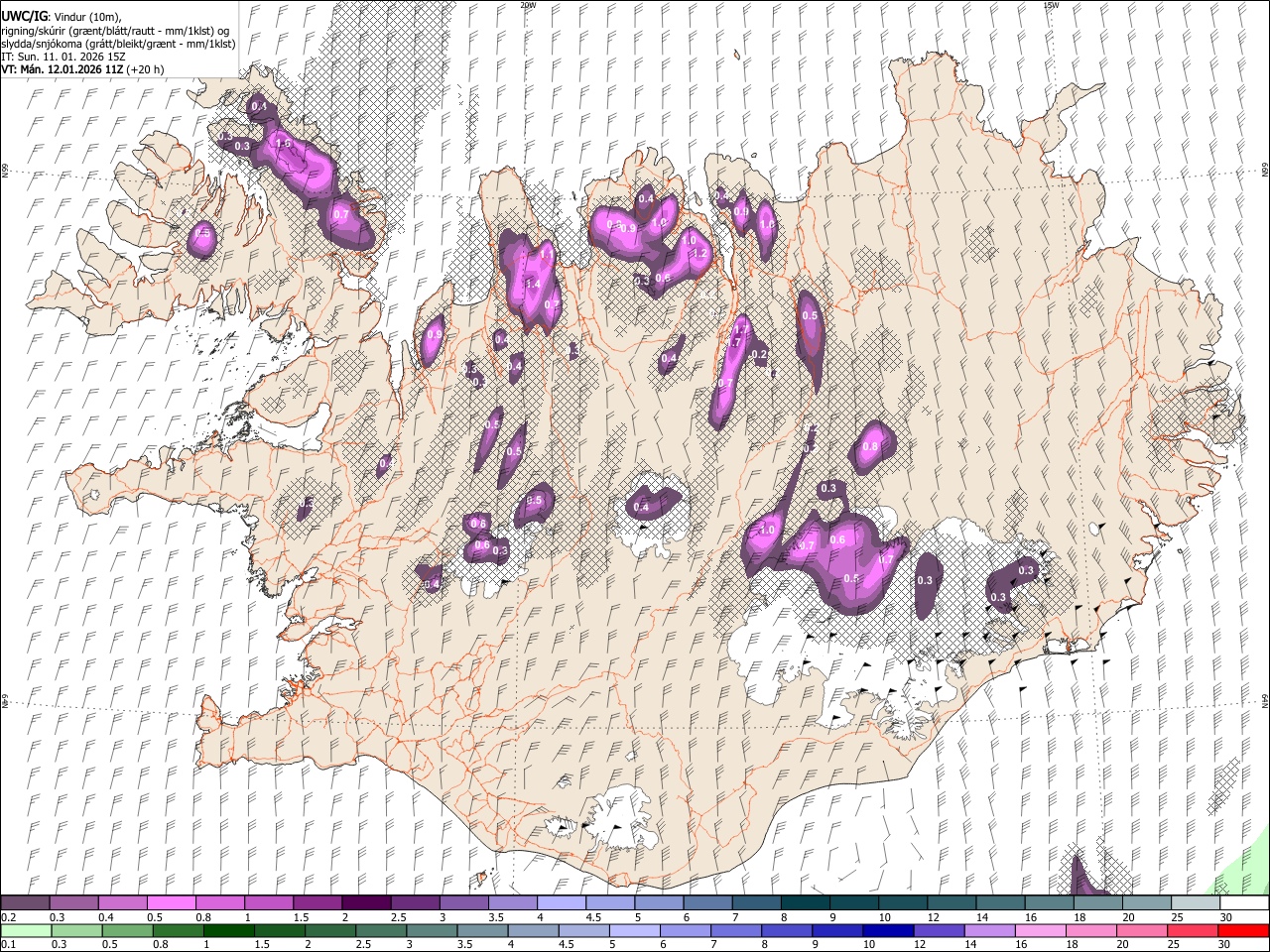Select the upper legend swatch starting at 0.2
1270x952 pixels.
pyautogui.click(x=25, y=903)
